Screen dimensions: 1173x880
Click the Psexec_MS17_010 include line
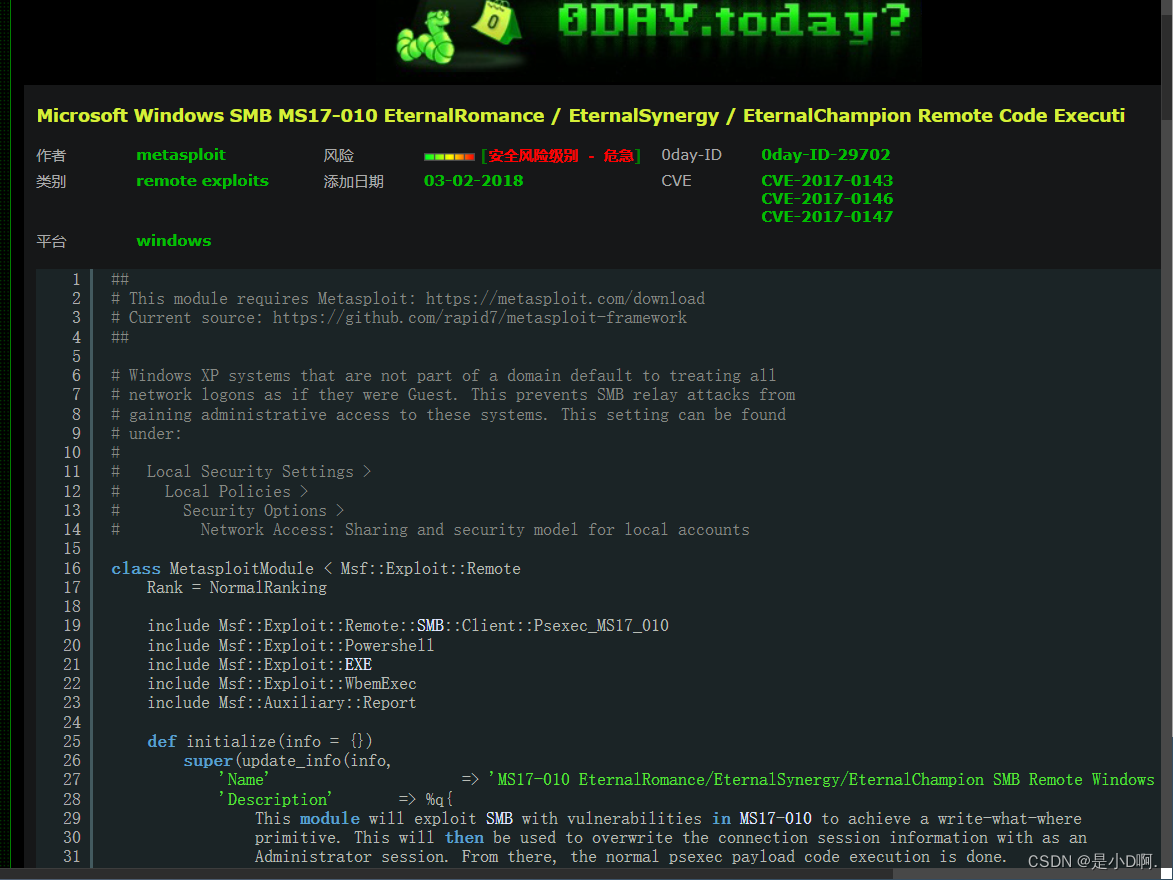coord(408,626)
